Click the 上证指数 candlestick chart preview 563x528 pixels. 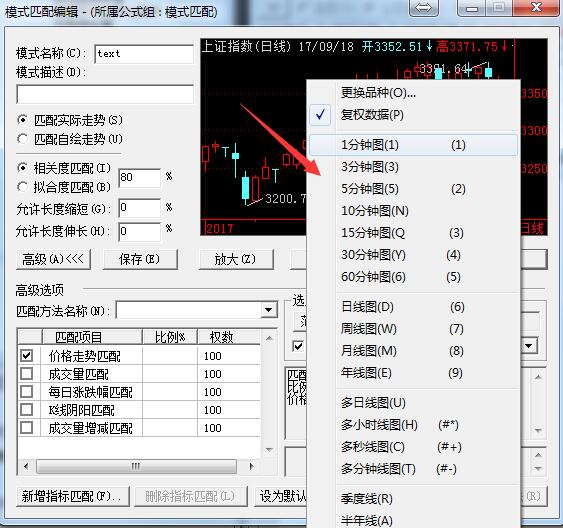253,137
